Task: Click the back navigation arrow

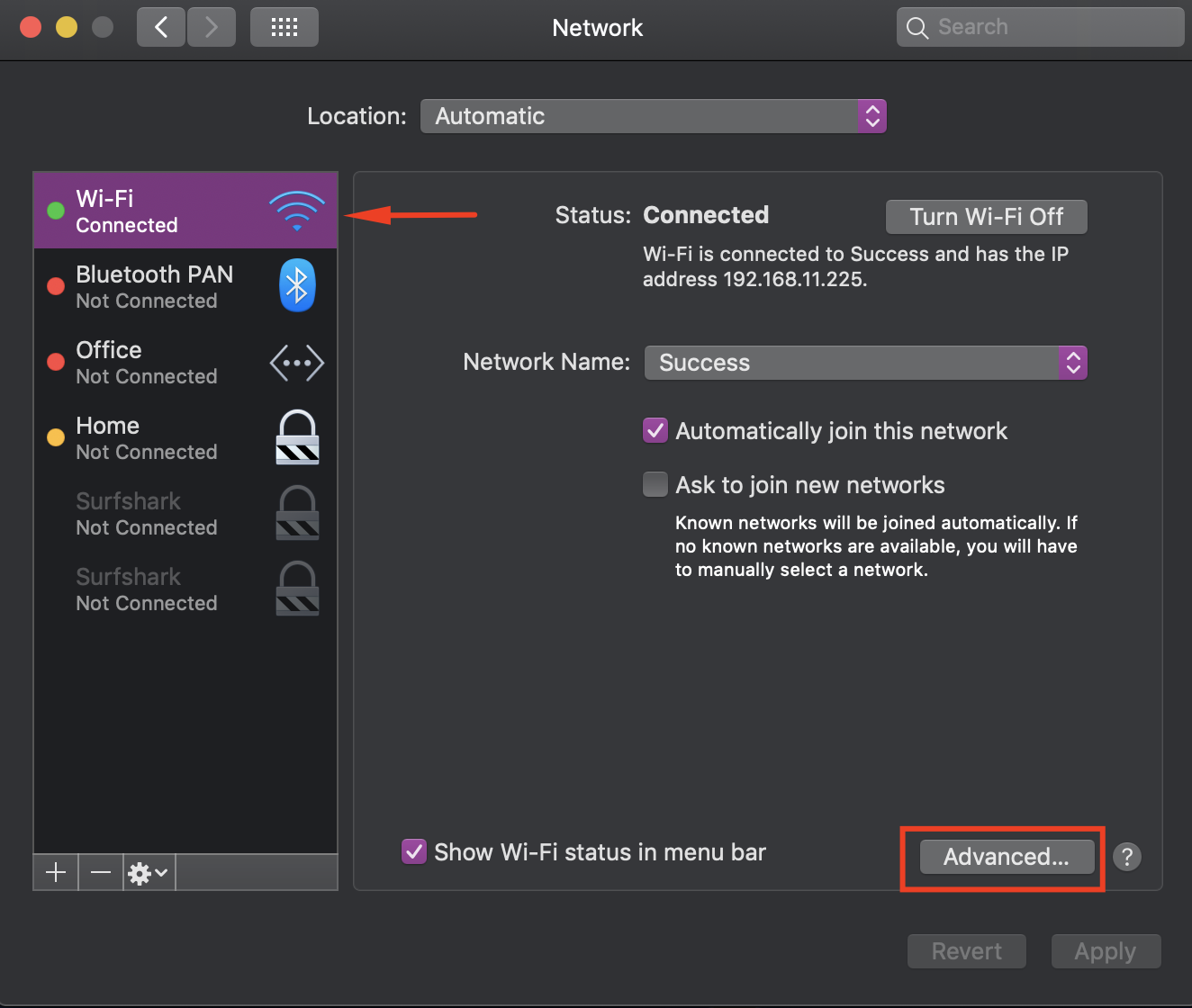Action: point(160,27)
